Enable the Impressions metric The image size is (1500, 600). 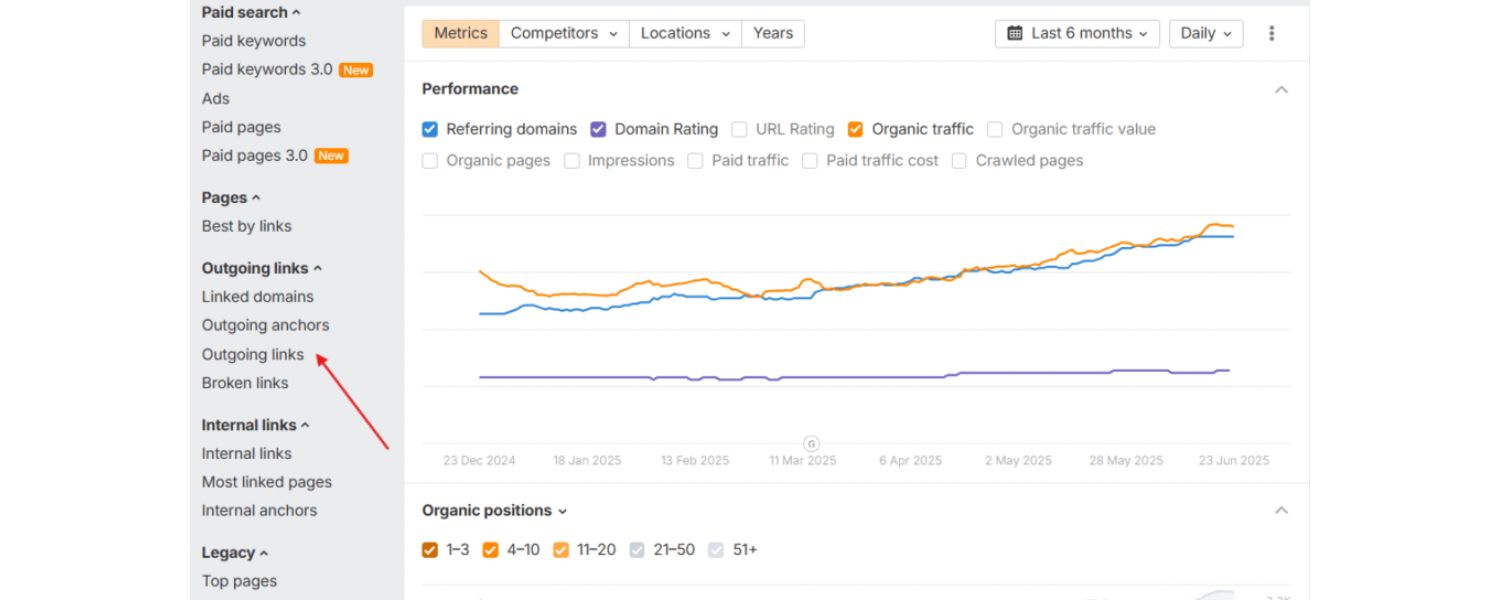(571, 160)
